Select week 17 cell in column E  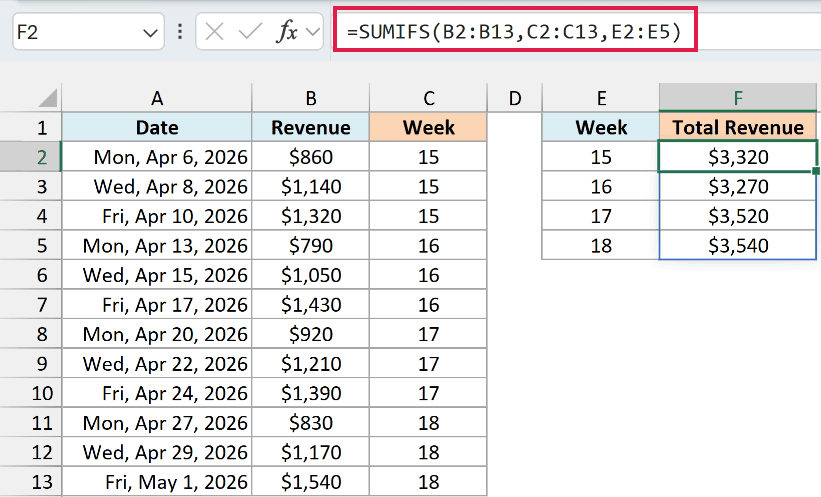[x=601, y=216]
